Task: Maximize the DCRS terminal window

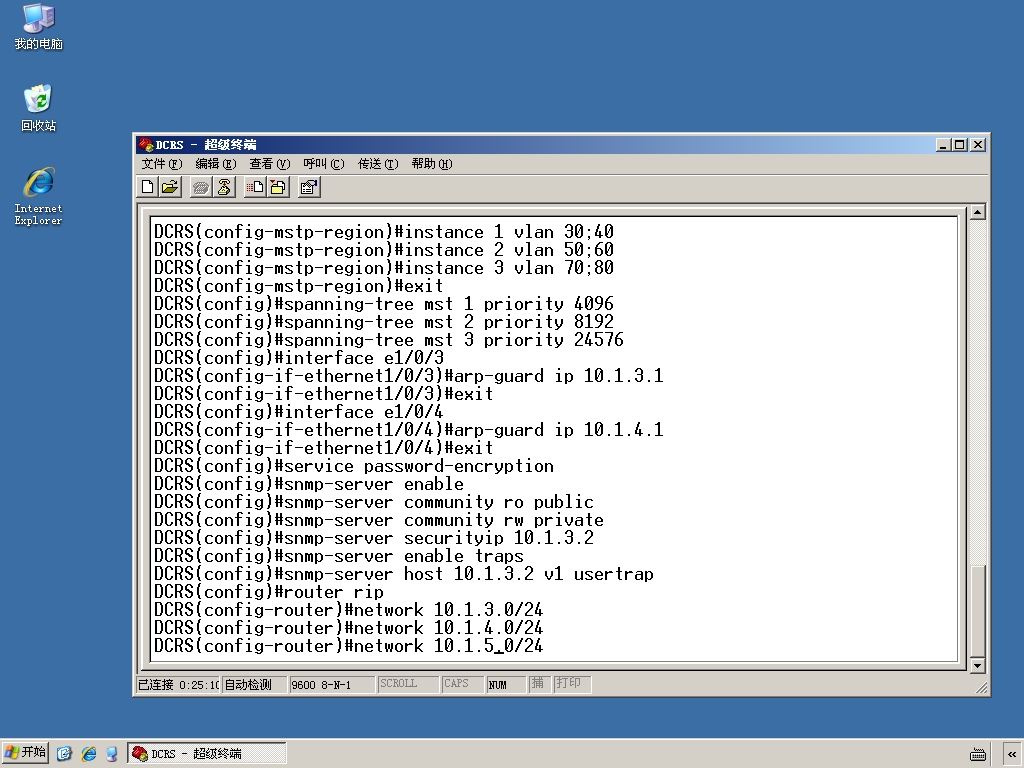Action: click(959, 145)
